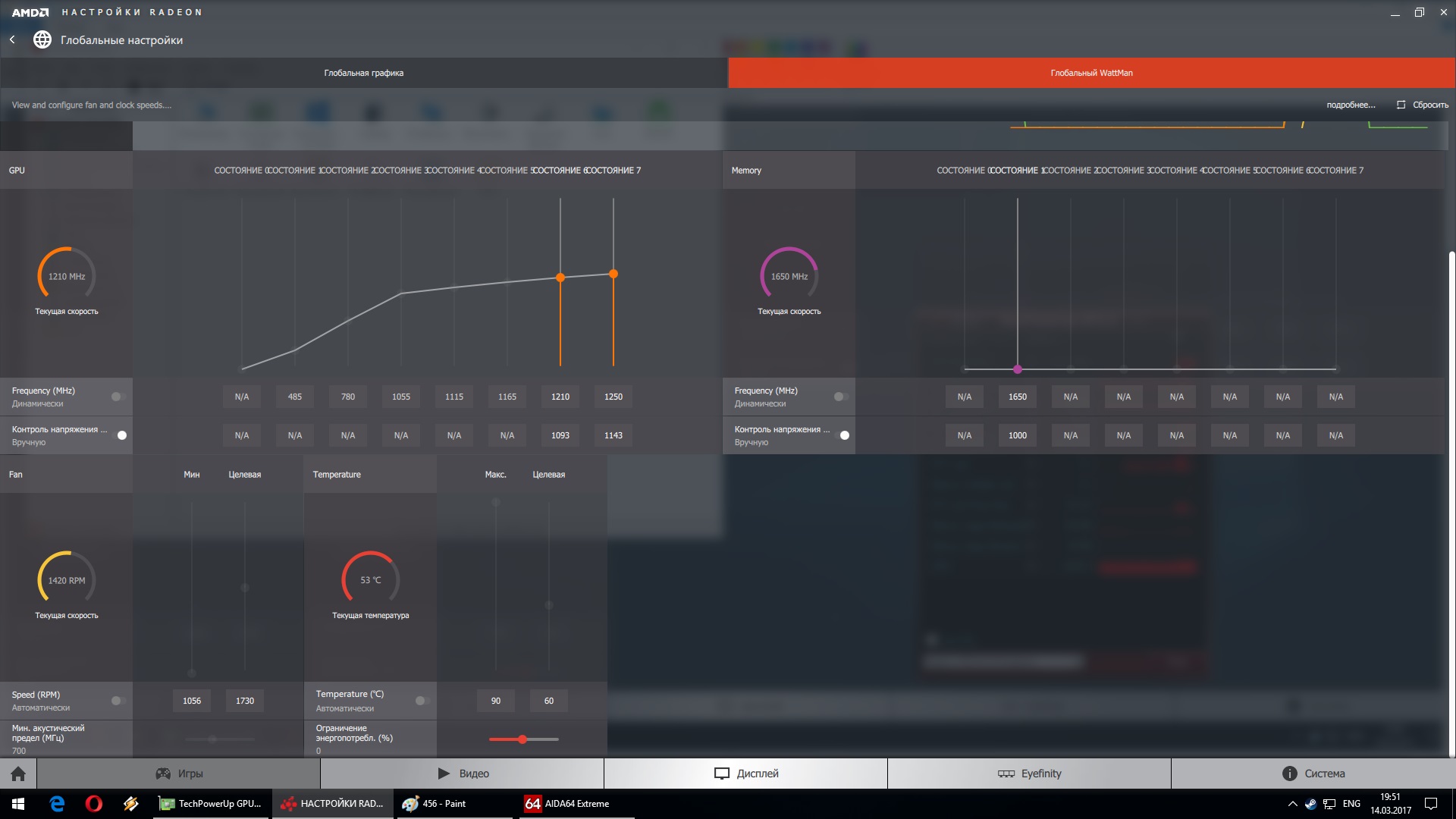
Task: Toggle Temperature automatic switch
Action: tap(422, 701)
